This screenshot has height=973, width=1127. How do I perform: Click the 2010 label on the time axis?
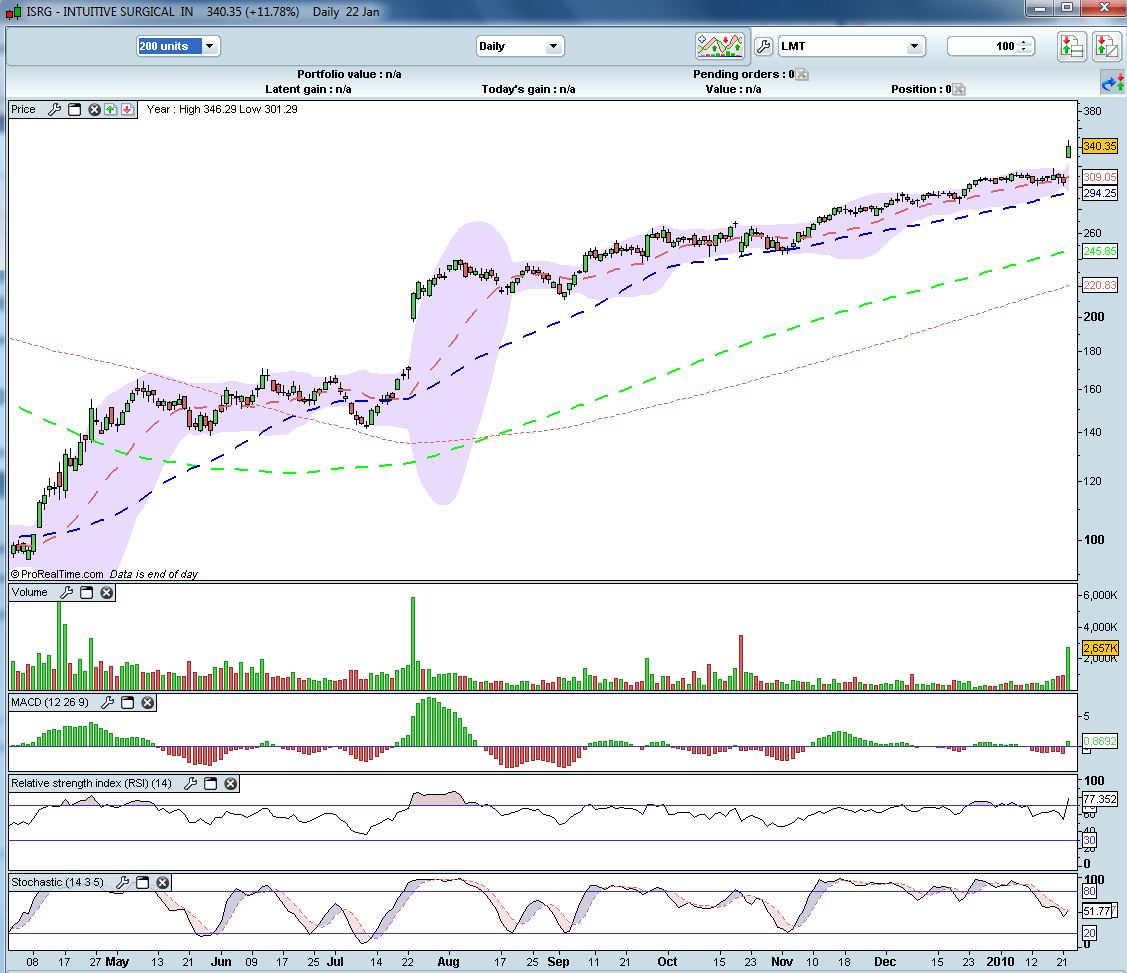1000,962
